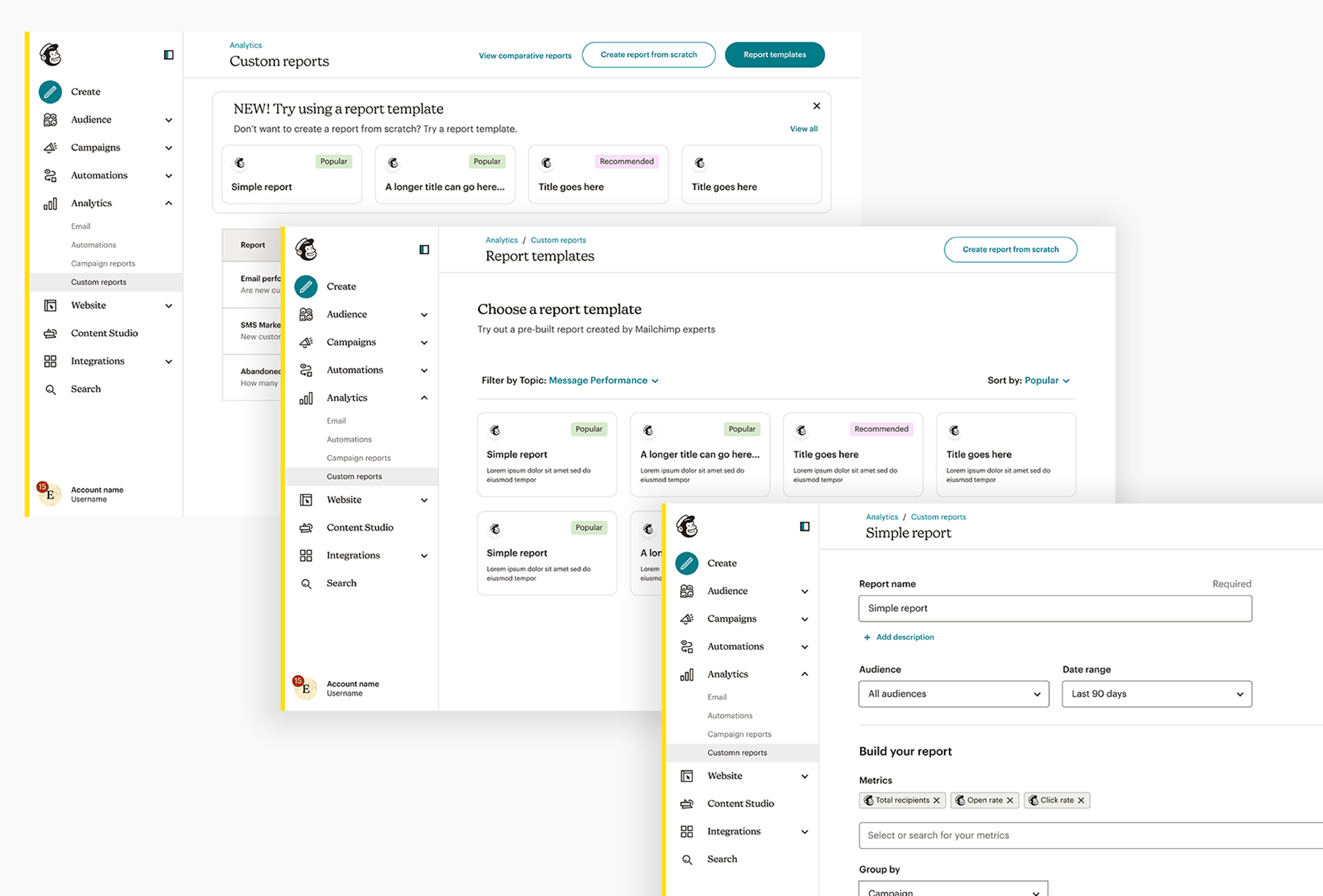Expand the Audience section in top-left sidebar
Image resolution: width=1323 pixels, height=896 pixels.
pos(169,120)
